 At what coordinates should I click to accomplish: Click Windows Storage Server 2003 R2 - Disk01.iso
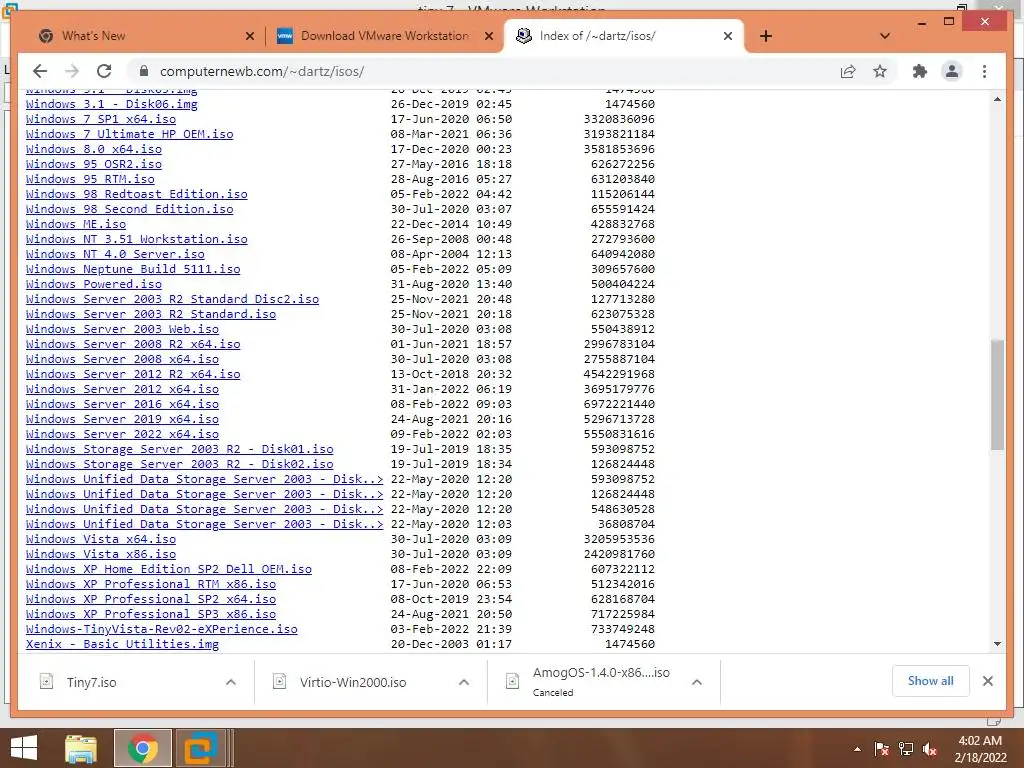tap(180, 449)
